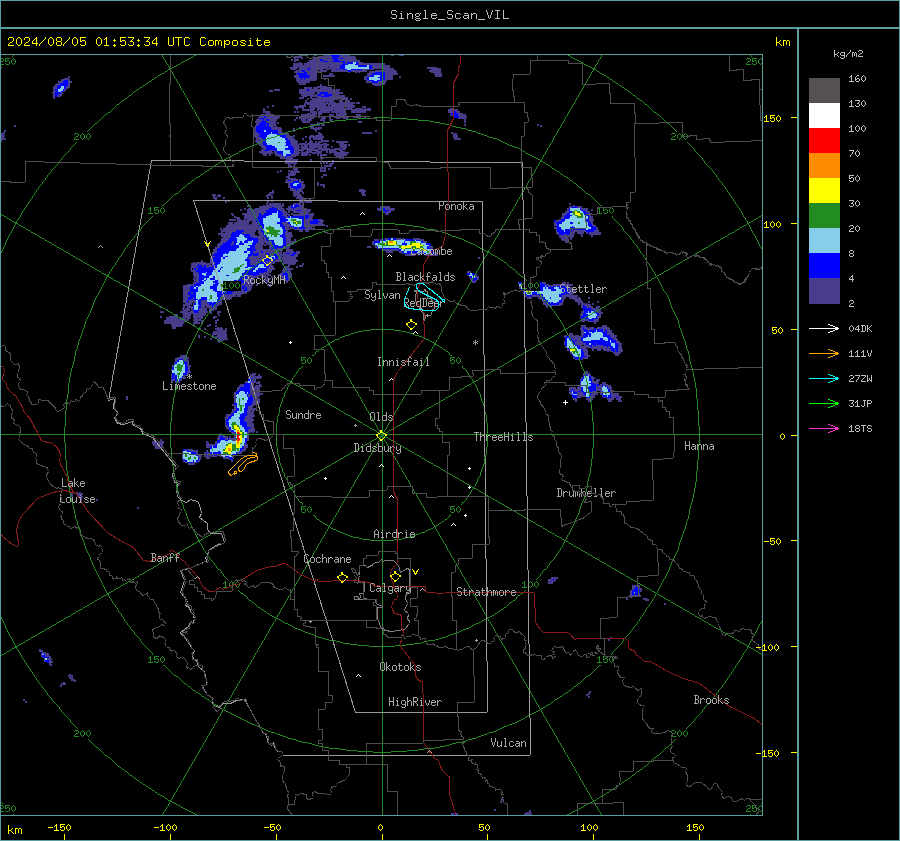
Task: Click the Sylvan label on the map
Action: tap(382, 295)
